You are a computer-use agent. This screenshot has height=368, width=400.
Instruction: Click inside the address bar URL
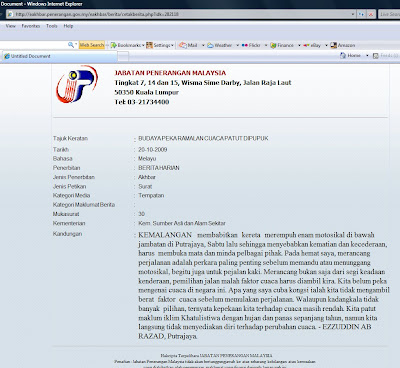[x=97, y=14]
